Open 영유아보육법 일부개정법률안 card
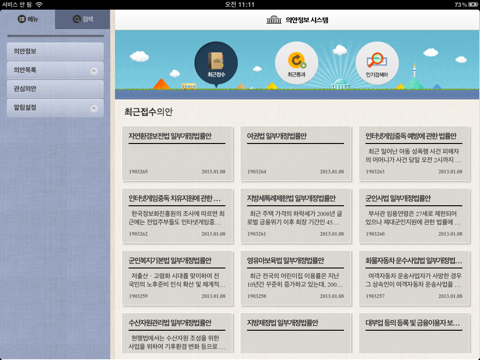This screenshot has width=480, height=360. click(296, 278)
